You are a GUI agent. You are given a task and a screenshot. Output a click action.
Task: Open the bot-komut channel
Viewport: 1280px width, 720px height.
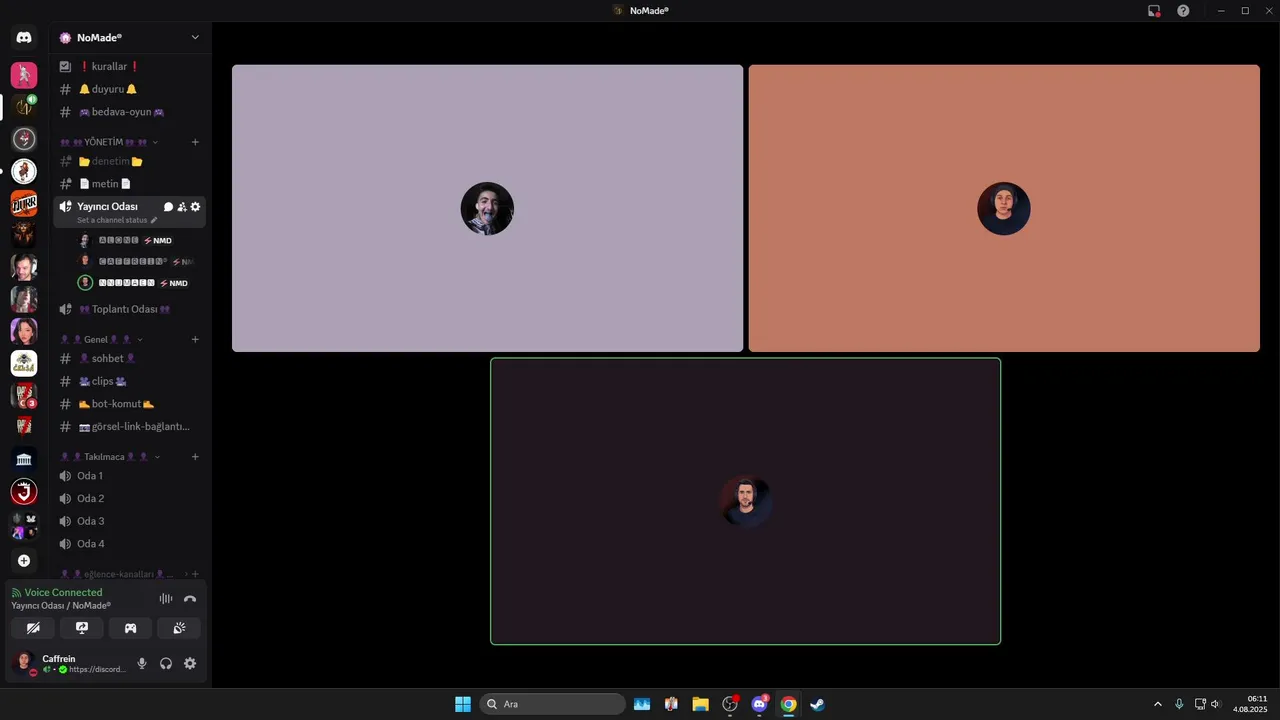[130, 404]
